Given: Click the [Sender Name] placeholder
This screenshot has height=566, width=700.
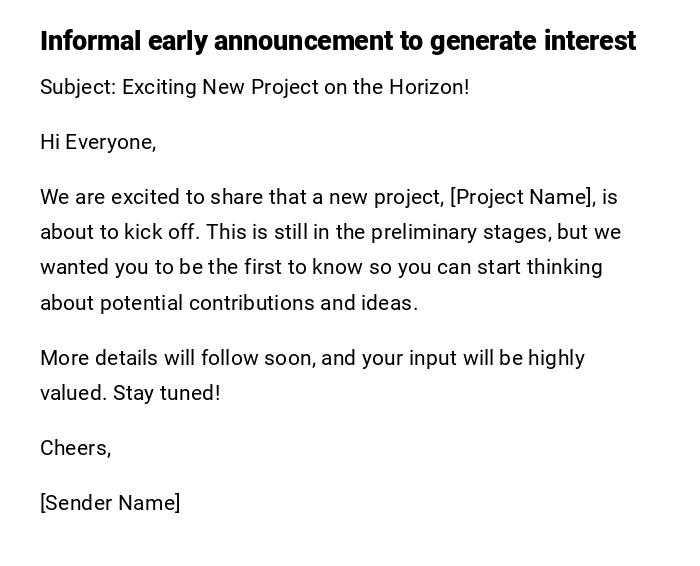Looking at the screenshot, I should tap(110, 503).
